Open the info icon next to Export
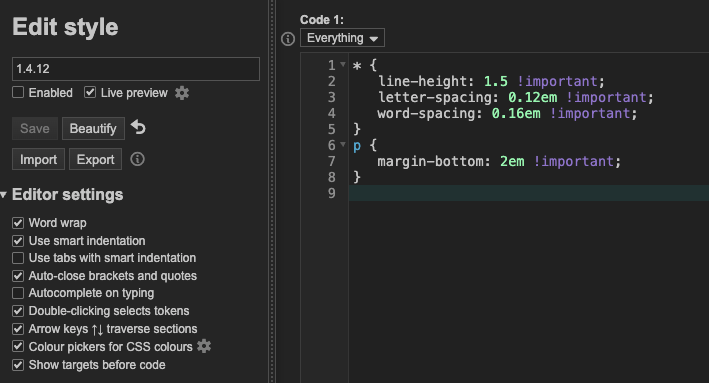709x383 pixels. click(137, 159)
